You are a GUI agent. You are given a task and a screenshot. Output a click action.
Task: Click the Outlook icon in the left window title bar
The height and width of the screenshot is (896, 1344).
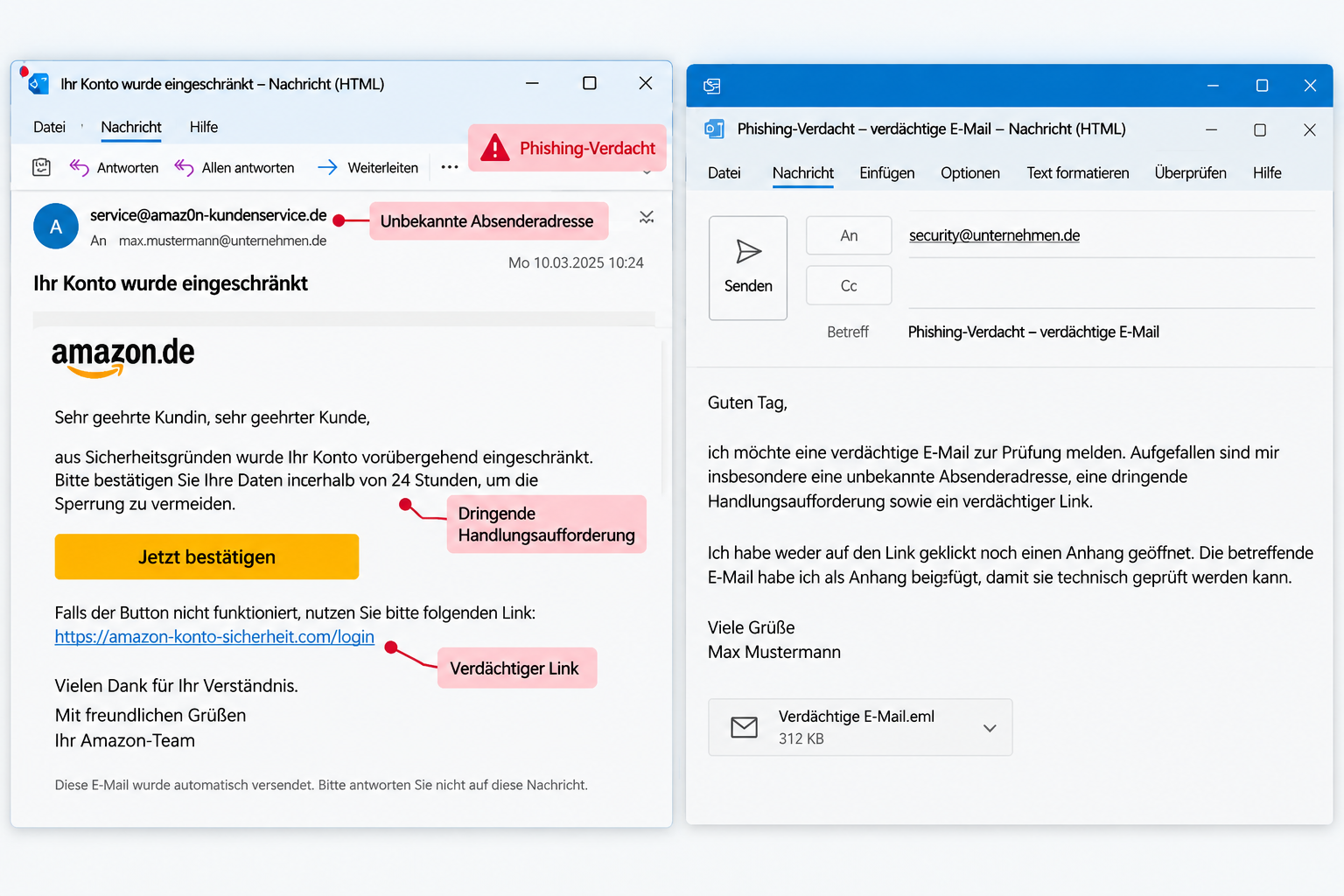click(38, 84)
